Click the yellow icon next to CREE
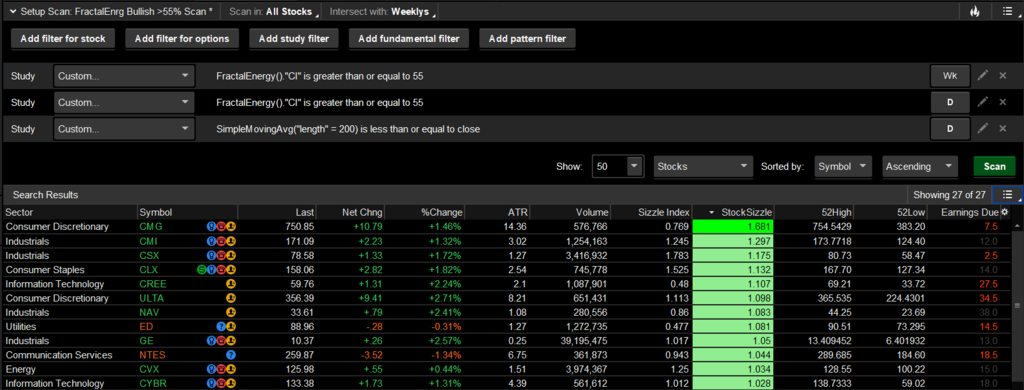Viewport: 1024px width, 390px height. (x=231, y=284)
